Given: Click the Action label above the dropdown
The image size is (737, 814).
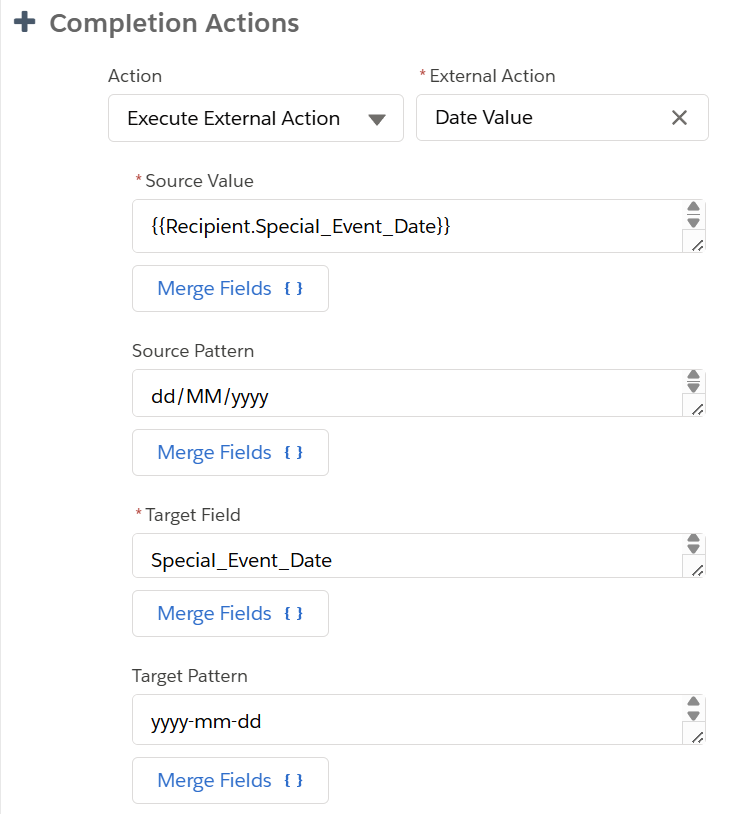Looking at the screenshot, I should pos(135,76).
